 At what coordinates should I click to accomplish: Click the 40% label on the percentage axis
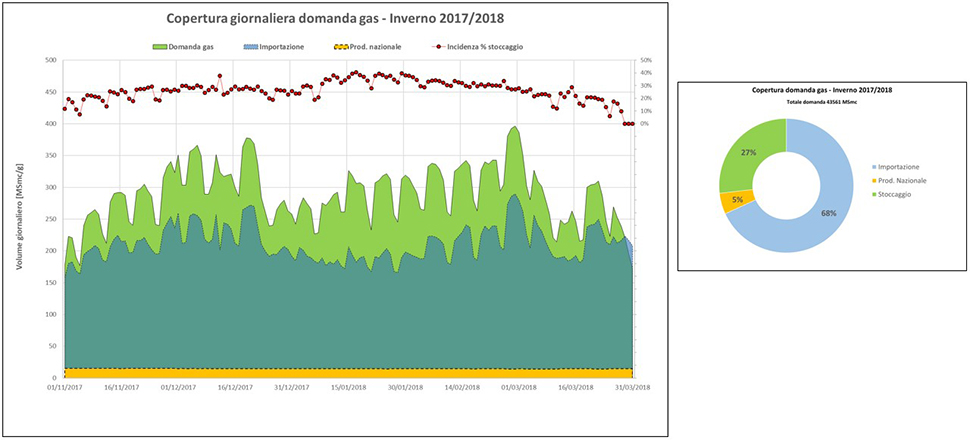[x=645, y=73]
